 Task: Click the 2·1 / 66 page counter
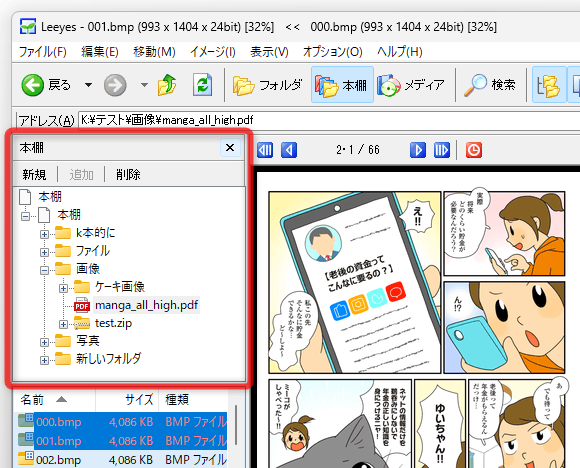[x=358, y=150]
